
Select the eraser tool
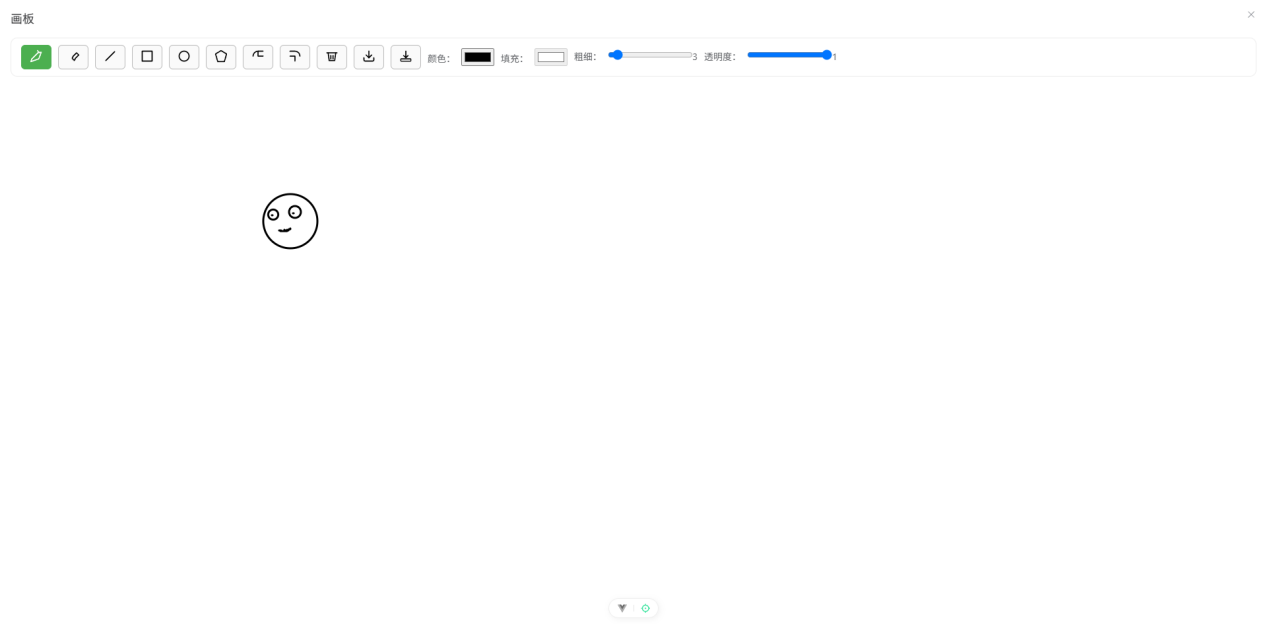[73, 57]
